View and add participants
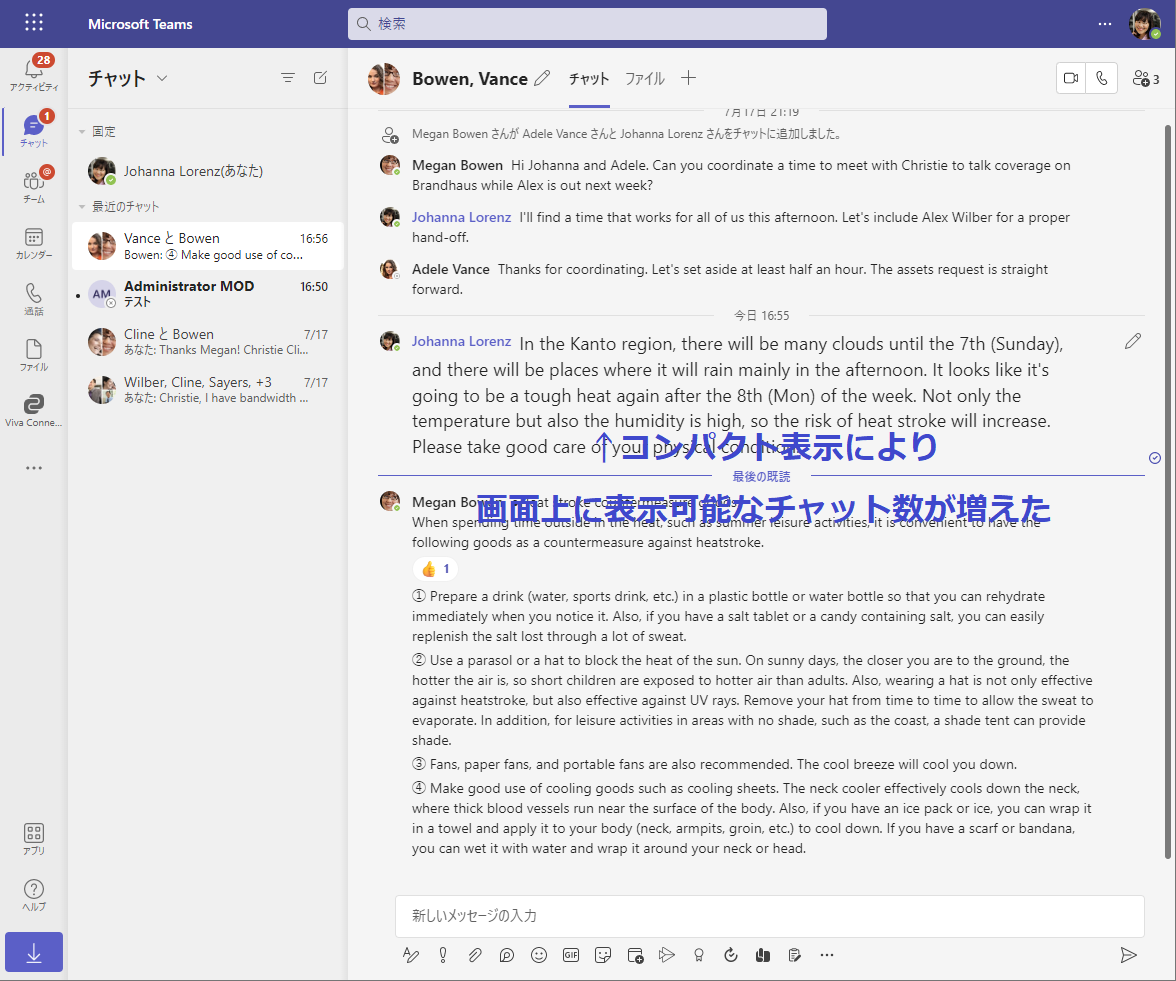1176x981 pixels. pos(1146,78)
